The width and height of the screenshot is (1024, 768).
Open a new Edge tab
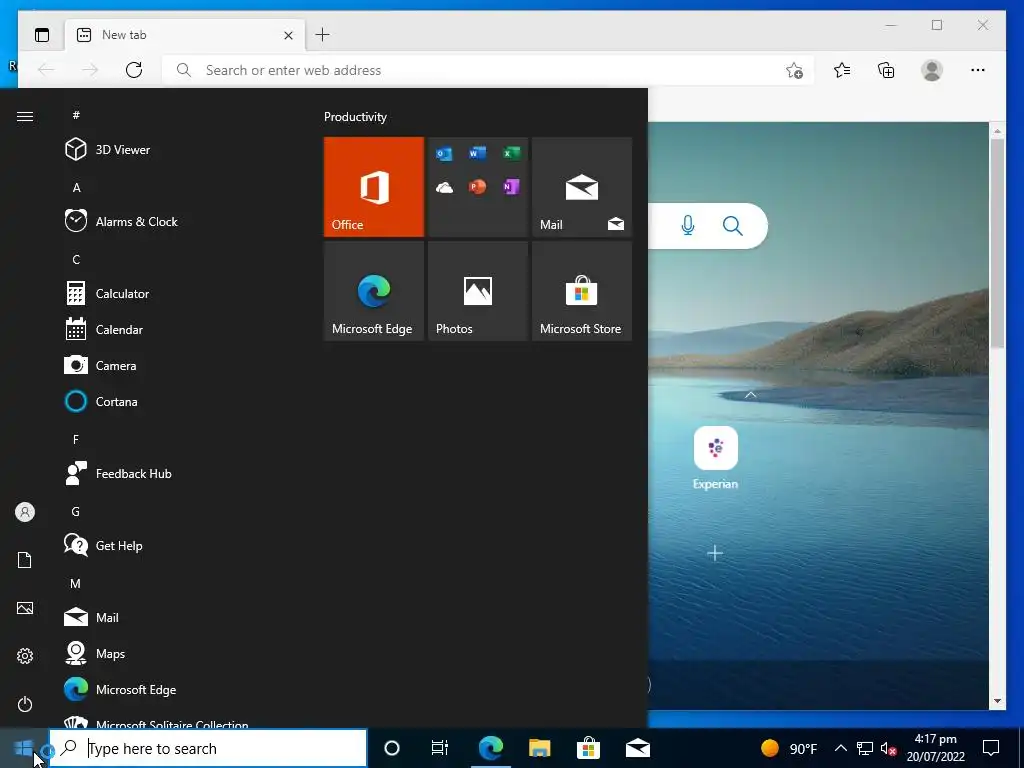point(323,35)
